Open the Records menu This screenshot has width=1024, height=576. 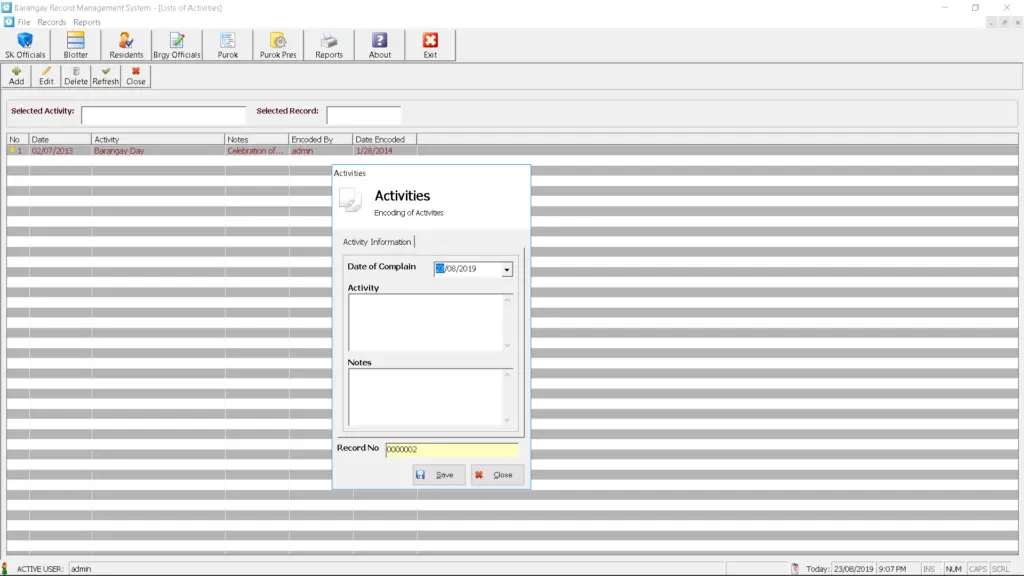(52, 21)
